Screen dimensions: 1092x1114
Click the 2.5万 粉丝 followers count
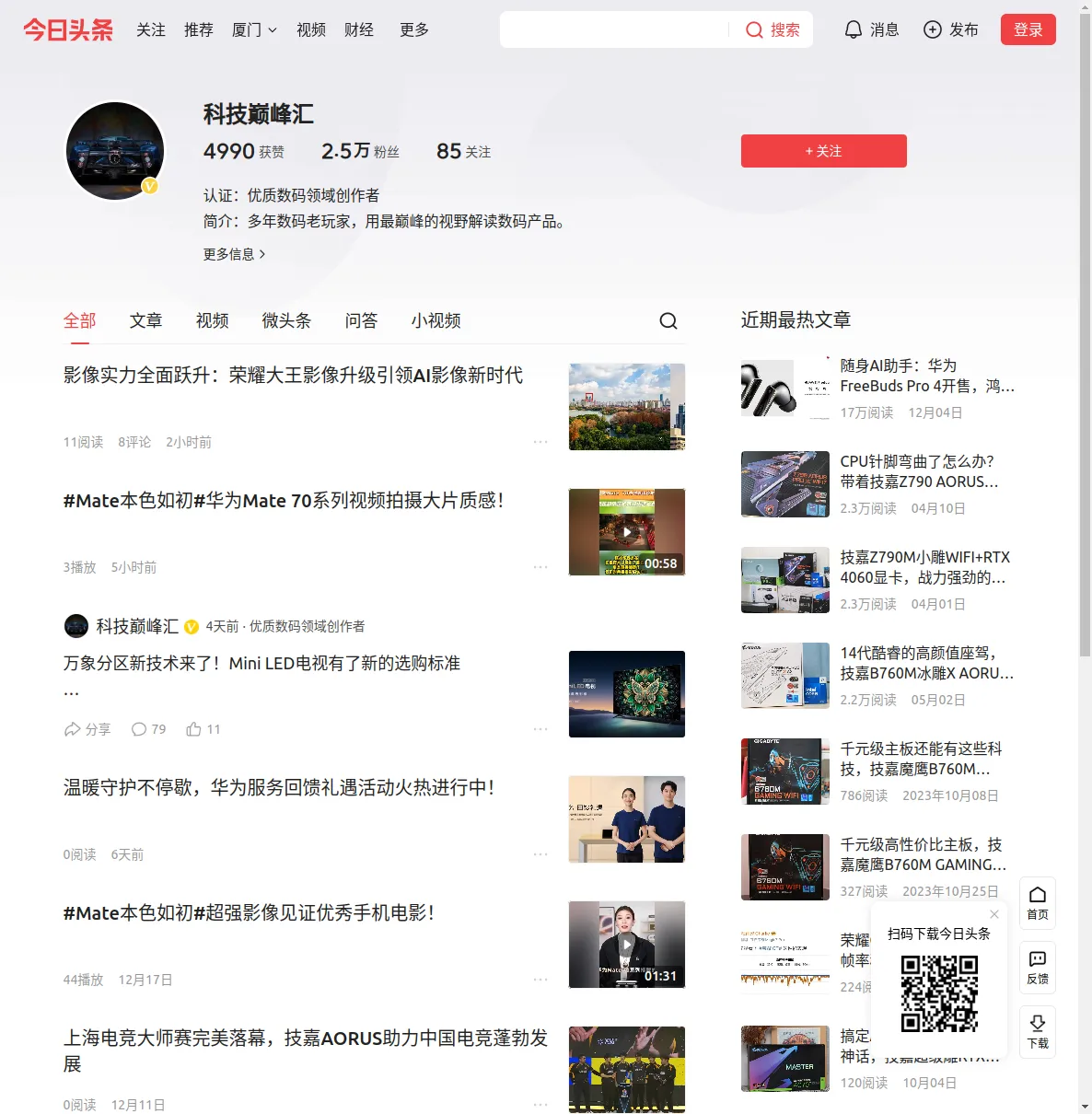(x=360, y=151)
